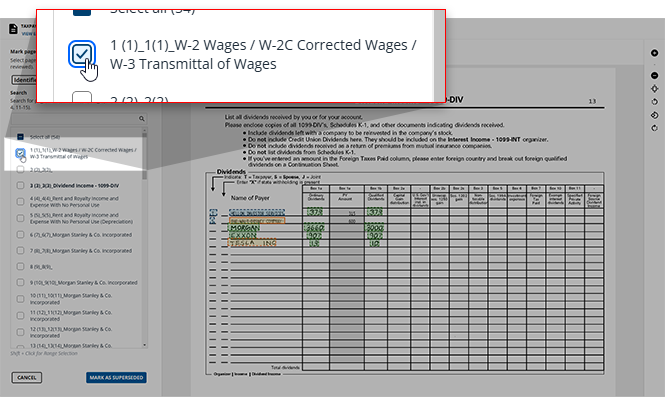Viewport: 665px width, 397px height.
Task: Uncheck the W-2 Wages page 1 checkbox in the page list
Action: [x=20, y=153]
